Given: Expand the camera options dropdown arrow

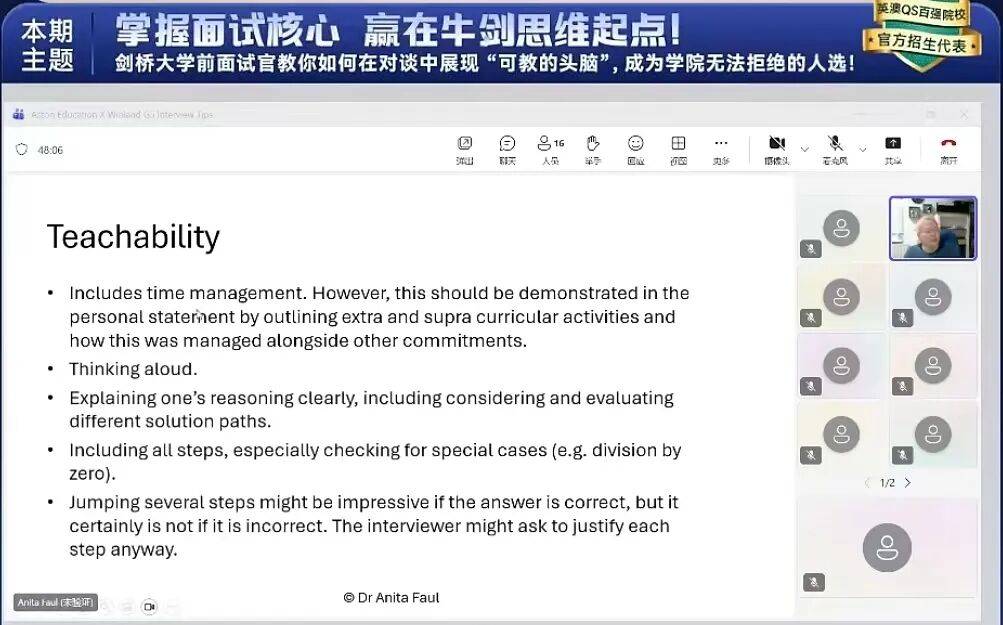Looking at the screenshot, I should pos(805,149).
